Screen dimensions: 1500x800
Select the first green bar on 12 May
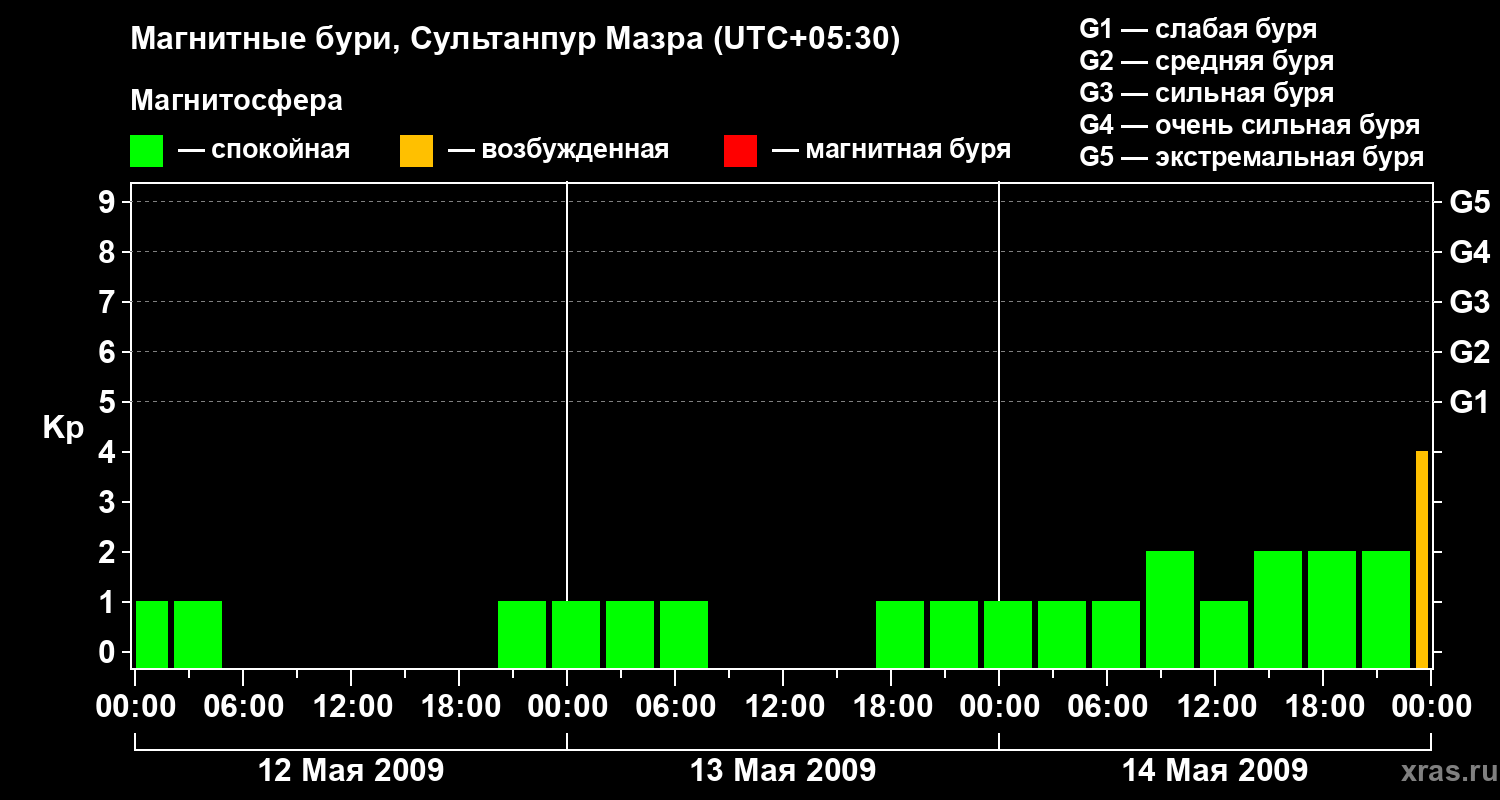[152, 634]
